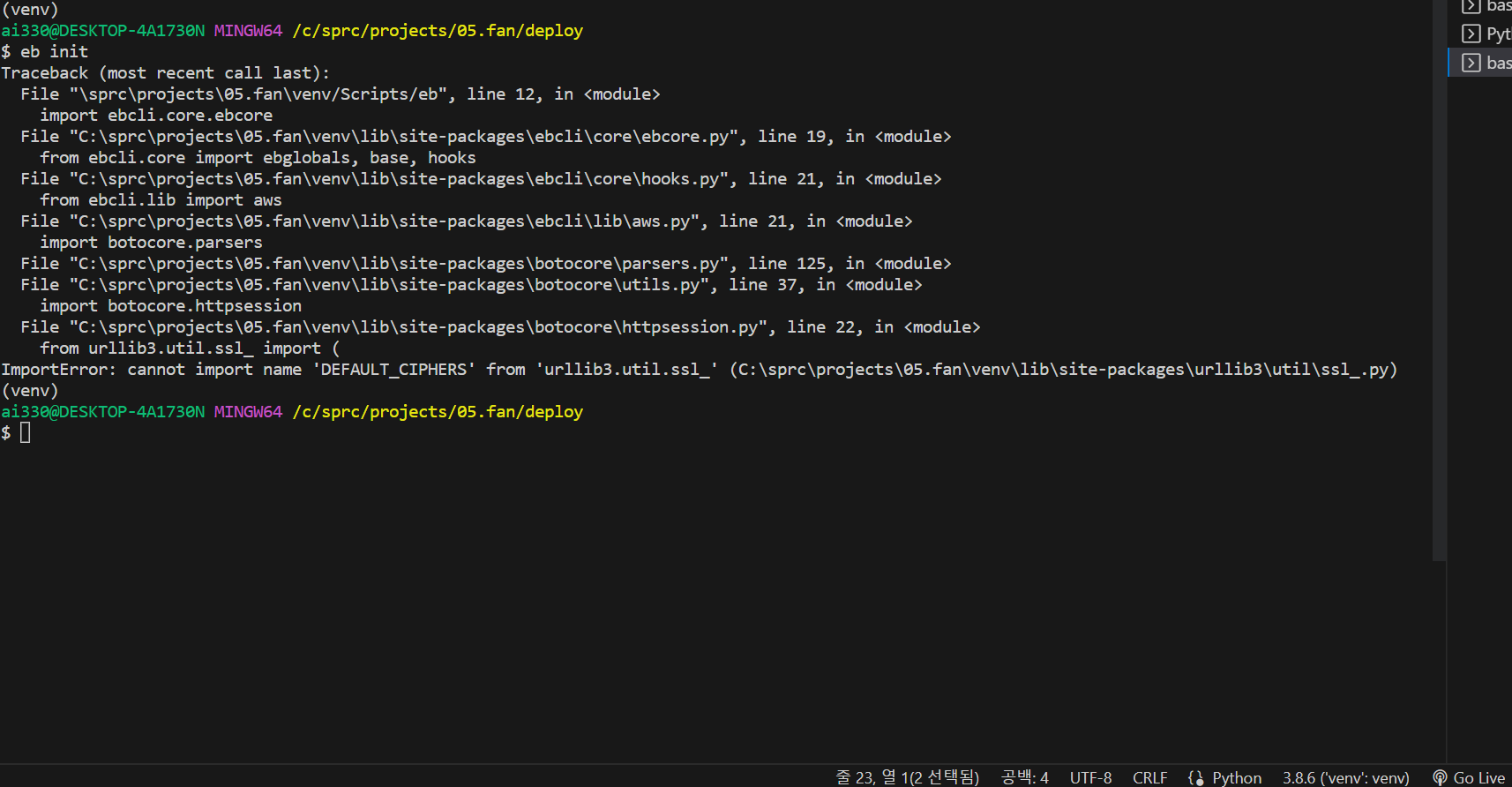The width and height of the screenshot is (1512, 787).
Task: Open the Python interpreter selector 3.8.6 ('venv': venv)
Action: click(x=1345, y=777)
